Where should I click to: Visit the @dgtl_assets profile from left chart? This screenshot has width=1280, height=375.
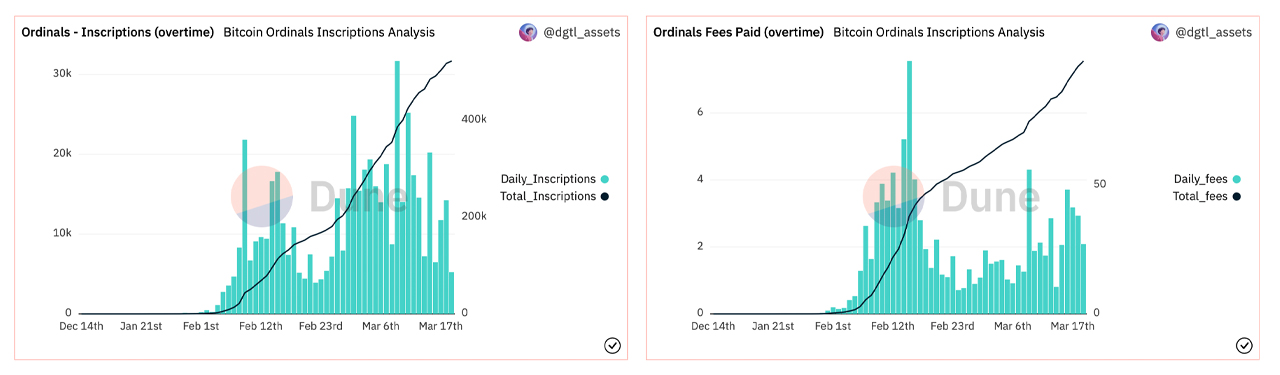pyautogui.click(x=582, y=32)
